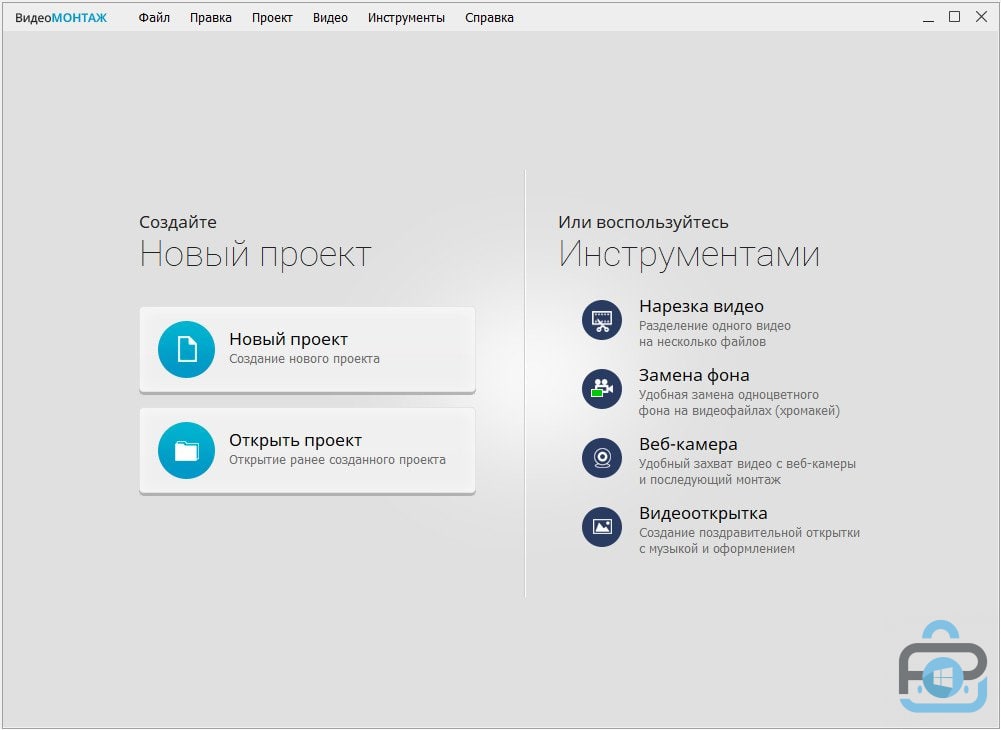Click the ВидеоМОНТАЖ logo in title bar
Image resolution: width=1001 pixels, height=730 pixels.
point(61,18)
